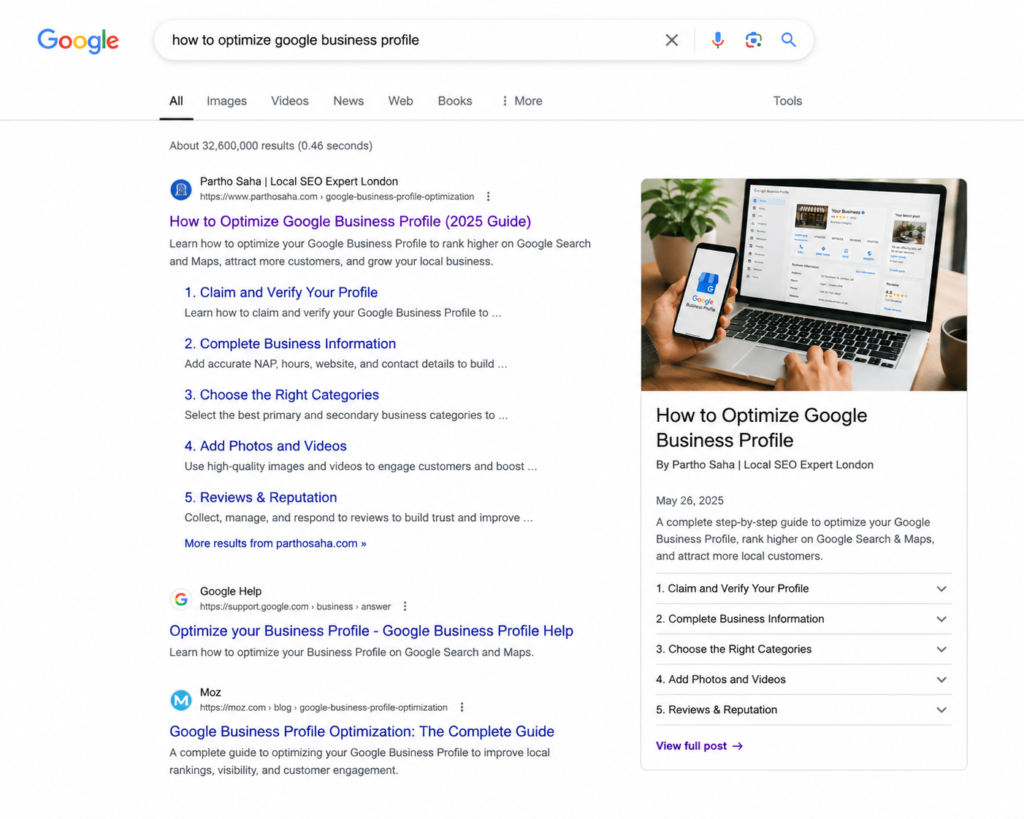The image size is (1024, 819).
Task: Click the parthosaha.com URL breadcrumb
Action: [x=337, y=197]
